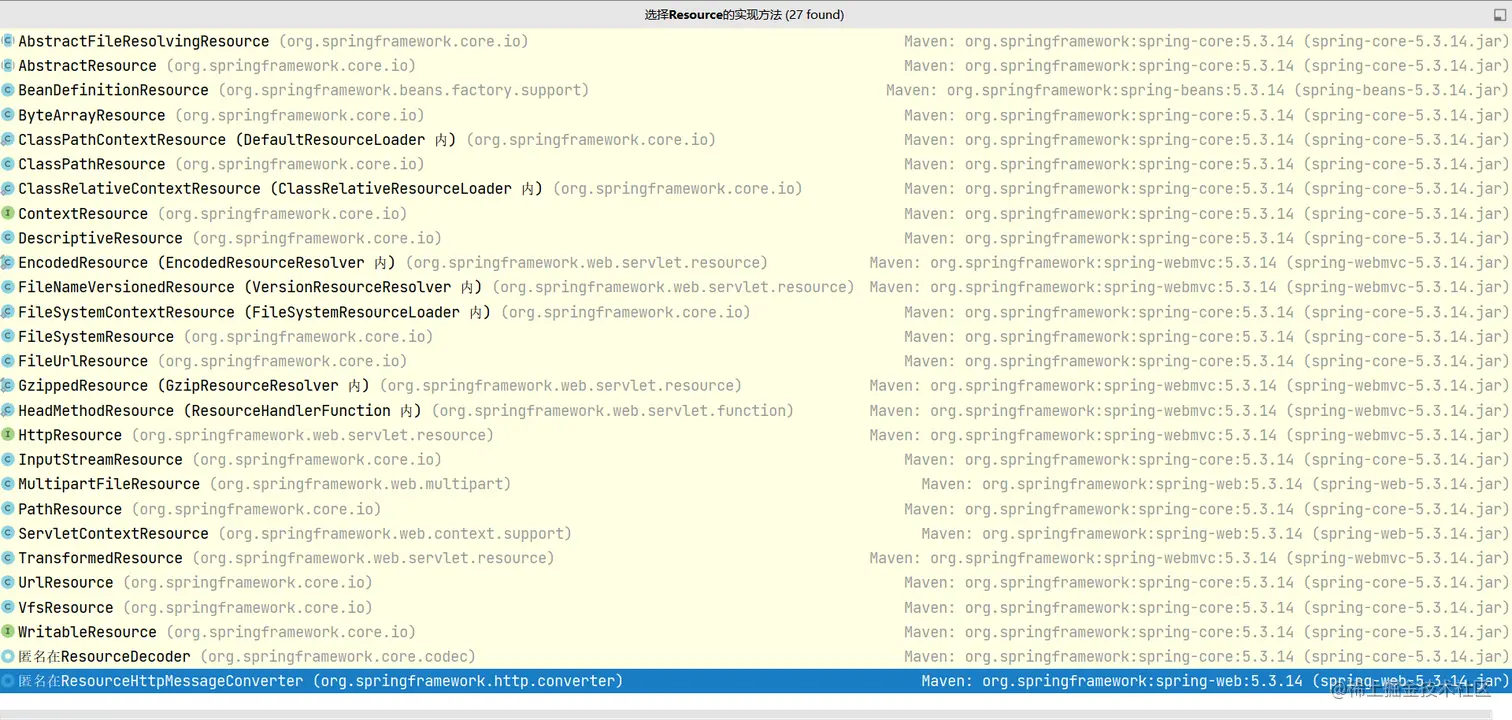
Task: Select the TransformedResource entry
Action: [x=756, y=558]
